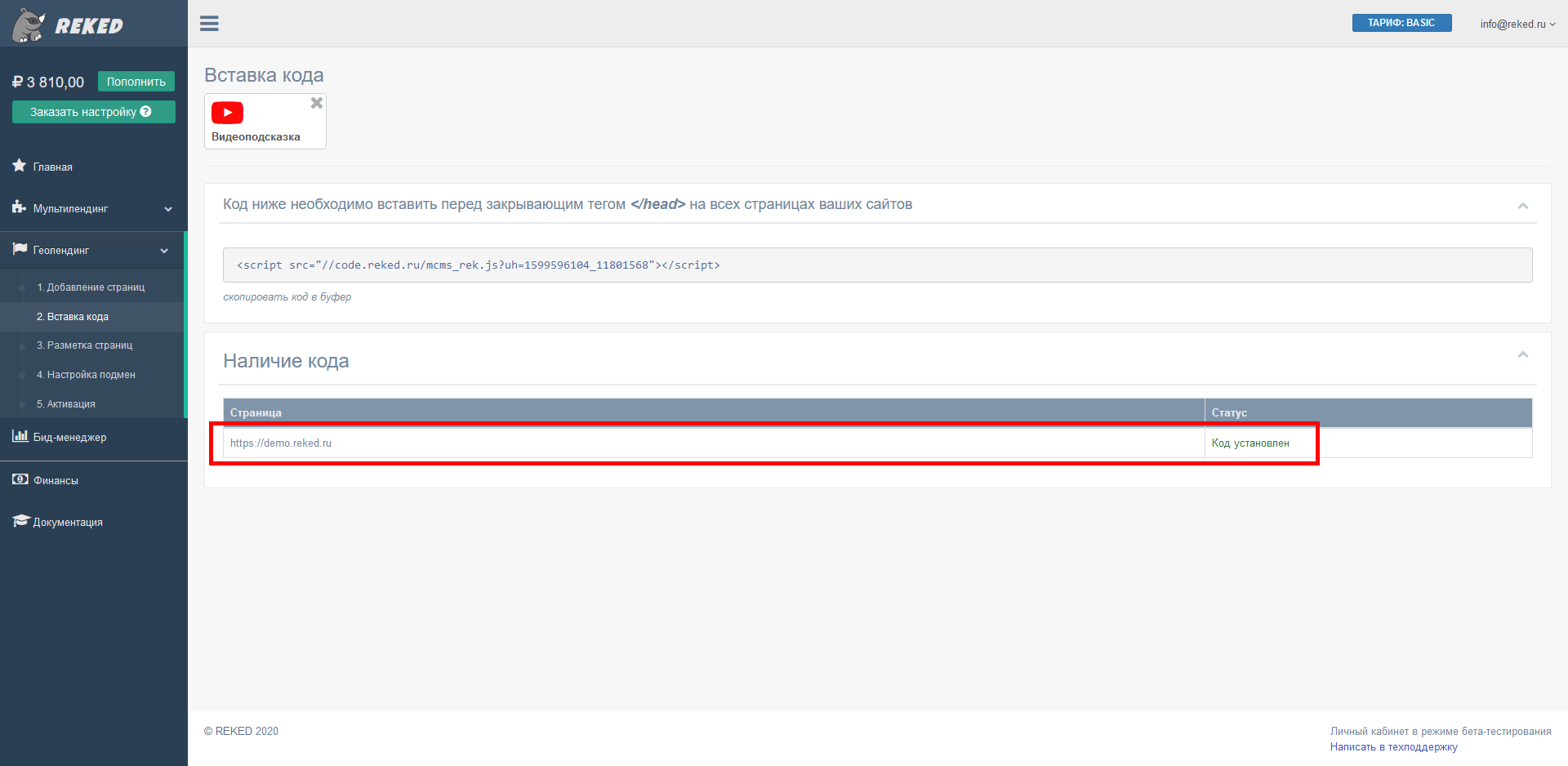
Task: Click the Заказать настройку button
Action: (x=94, y=112)
